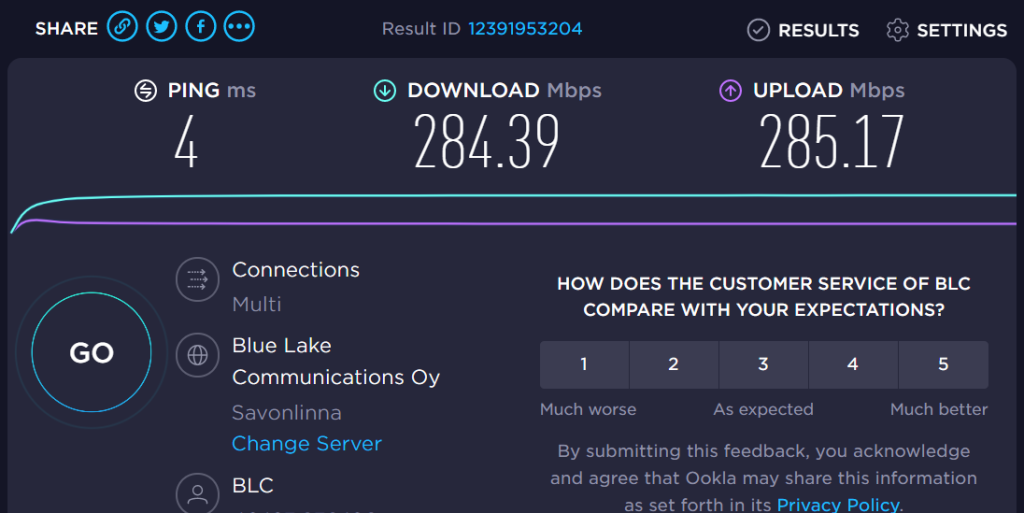Screen dimensions: 1024x513
Task: Click the Connections multi icon
Action: [197, 279]
